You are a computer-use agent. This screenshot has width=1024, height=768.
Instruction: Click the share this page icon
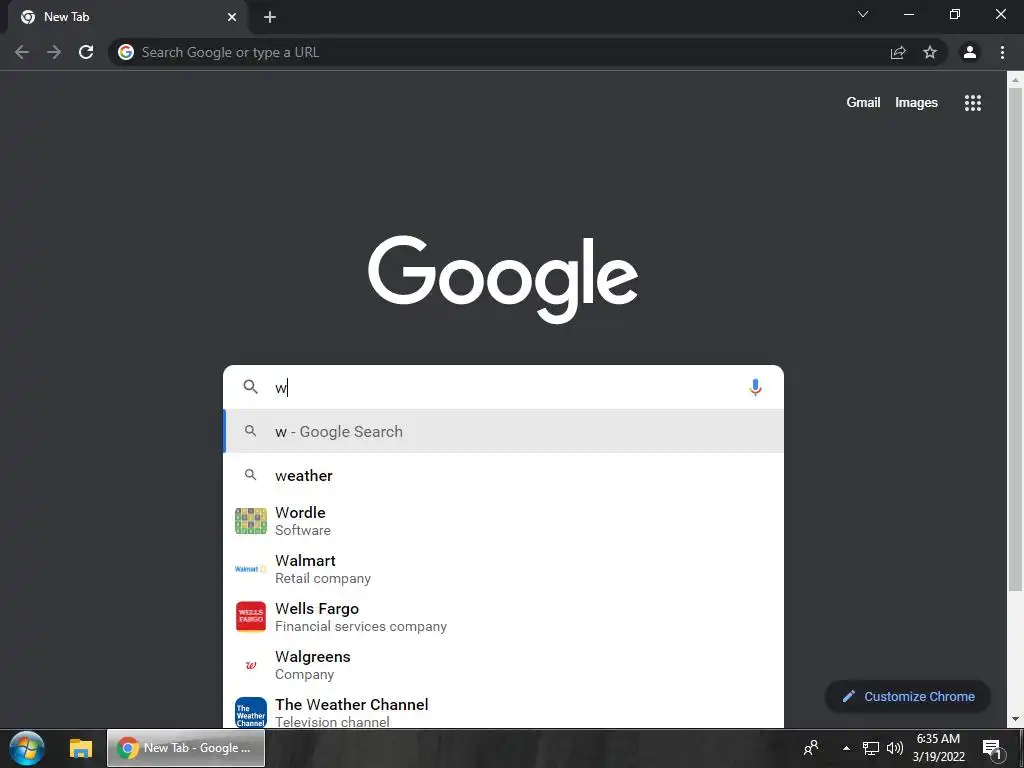click(898, 52)
